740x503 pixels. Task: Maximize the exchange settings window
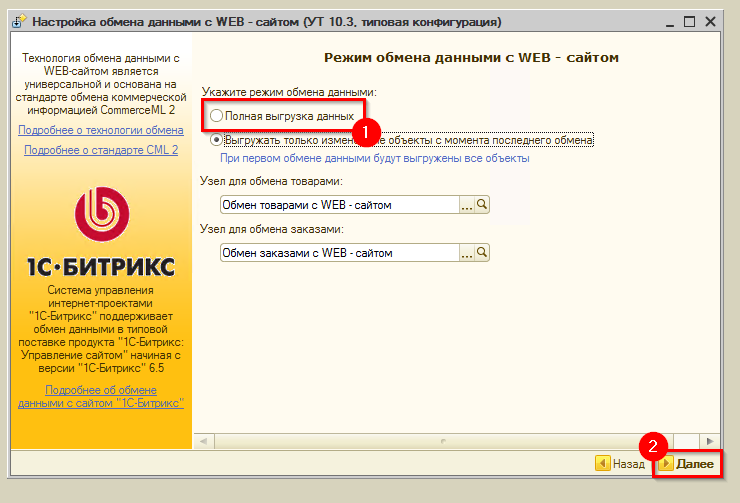[x=690, y=22]
